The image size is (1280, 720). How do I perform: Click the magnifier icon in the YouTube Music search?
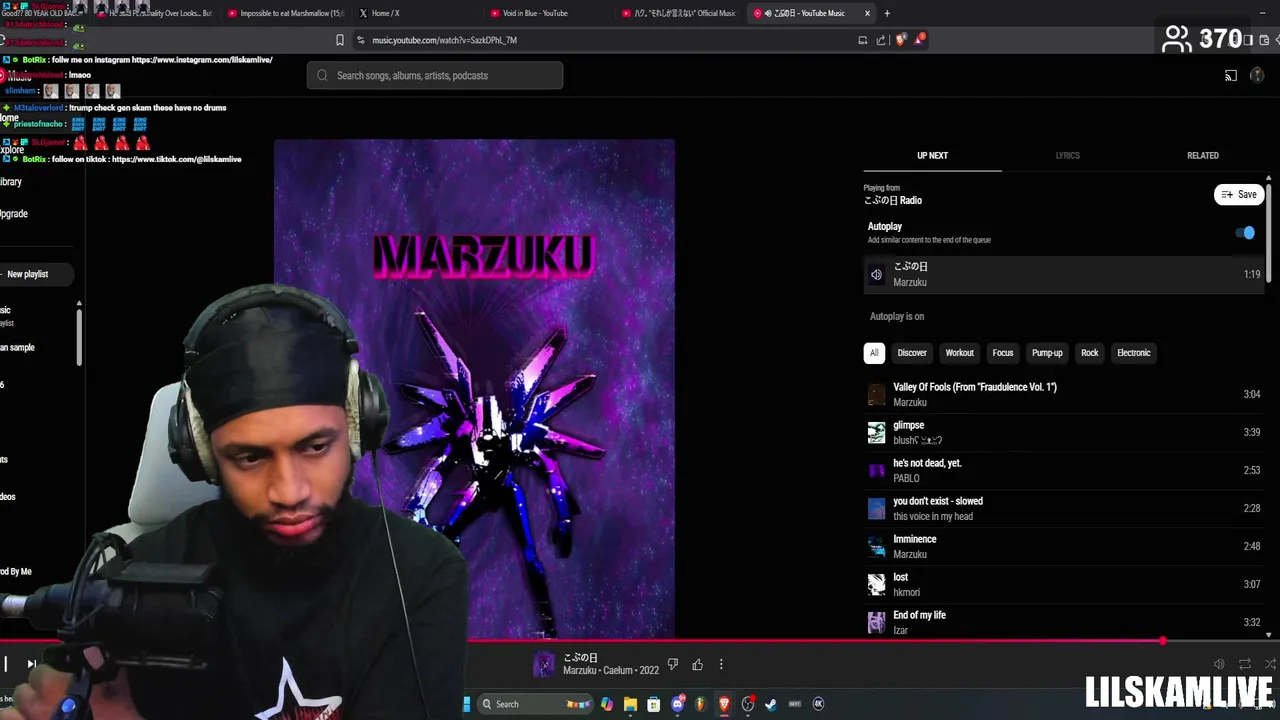point(322,76)
